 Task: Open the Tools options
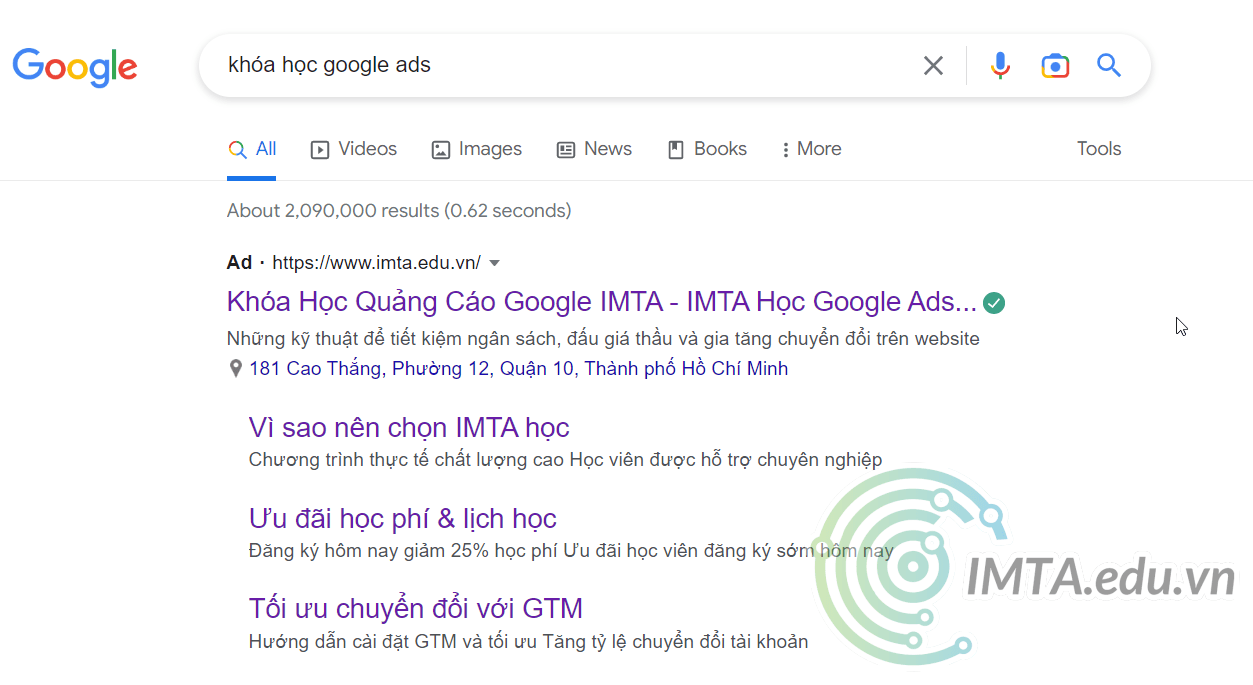(x=1098, y=148)
